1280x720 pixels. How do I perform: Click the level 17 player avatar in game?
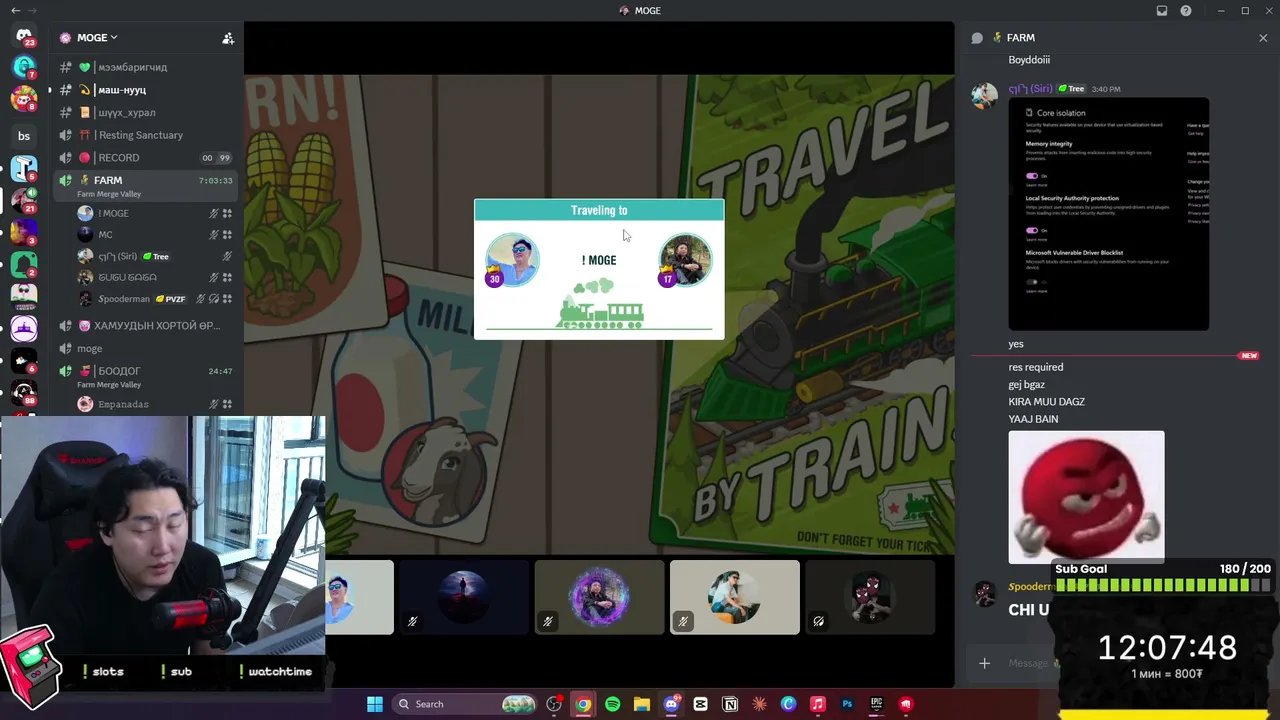point(685,259)
